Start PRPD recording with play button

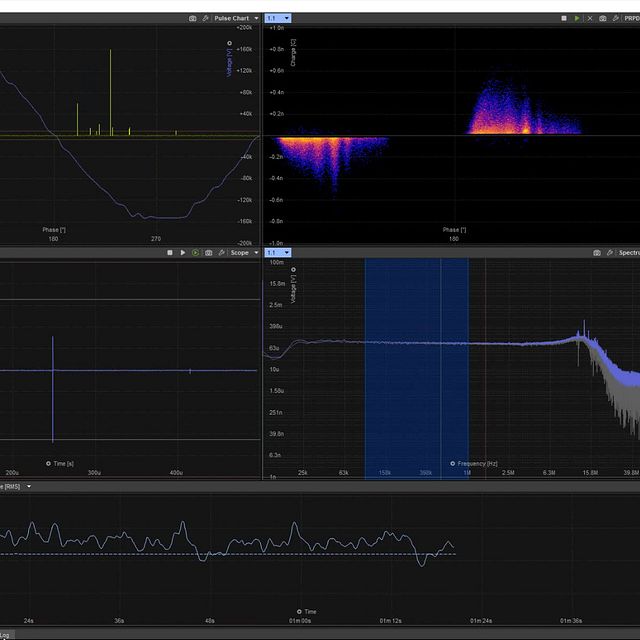coord(577,18)
